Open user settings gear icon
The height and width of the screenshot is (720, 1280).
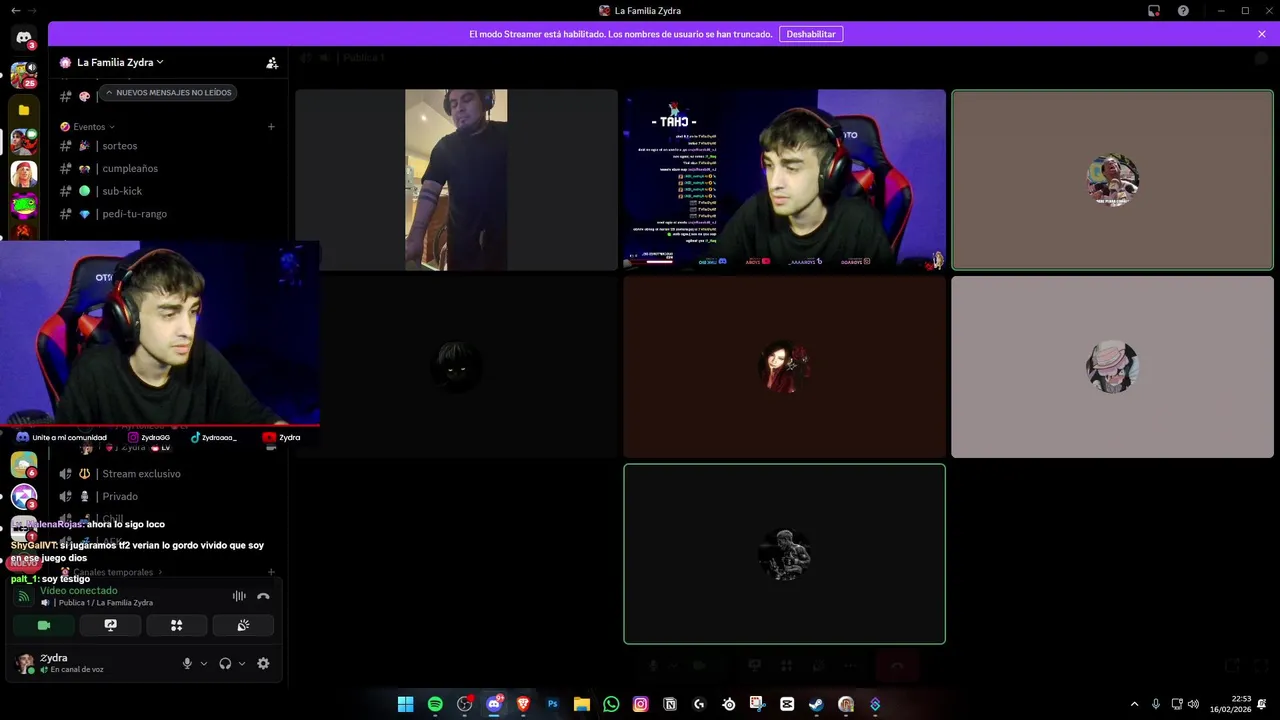pos(263,663)
